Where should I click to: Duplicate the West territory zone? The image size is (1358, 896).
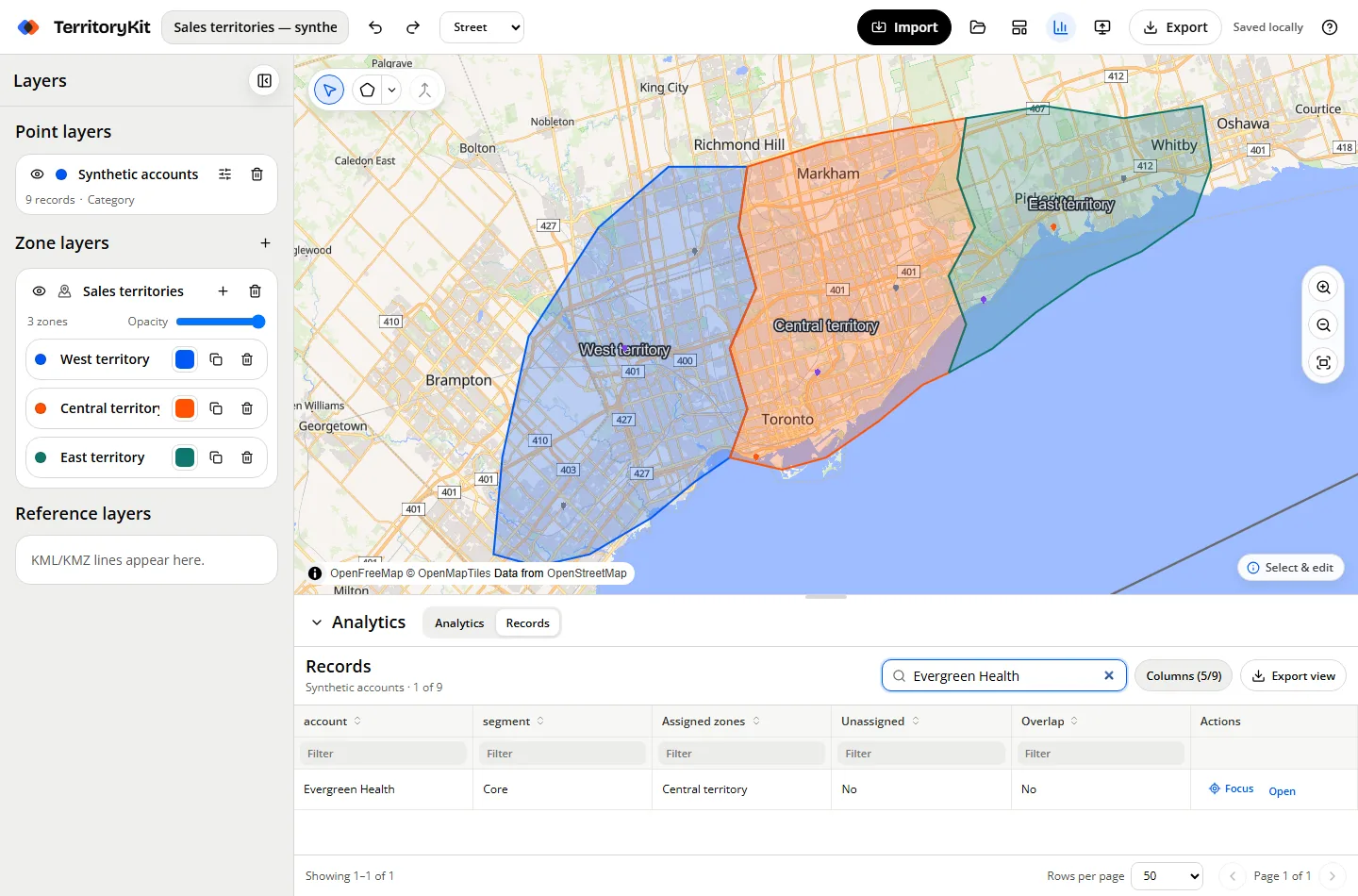click(x=216, y=359)
